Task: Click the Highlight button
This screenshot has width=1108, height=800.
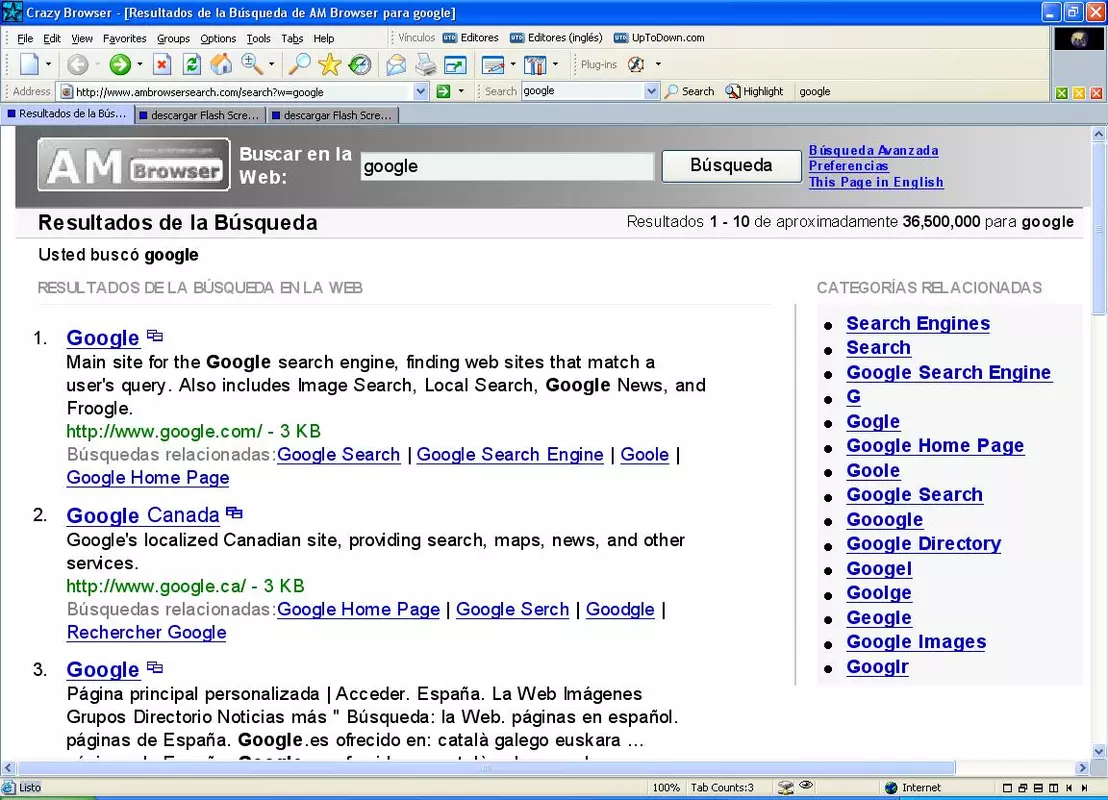Action: (755, 91)
